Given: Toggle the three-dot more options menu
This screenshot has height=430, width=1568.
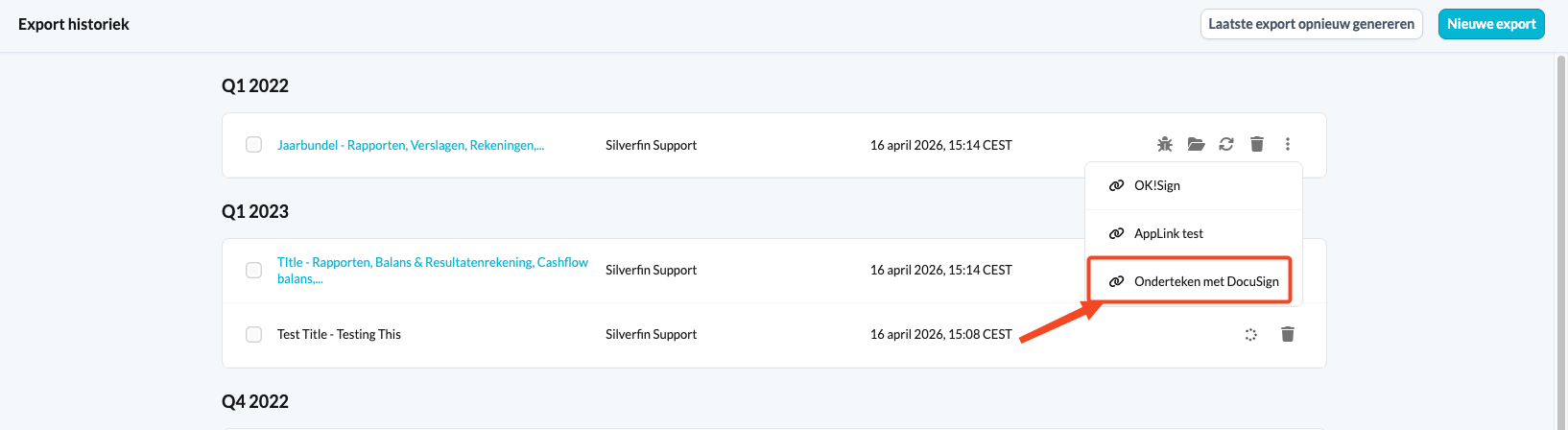Looking at the screenshot, I should tap(1288, 144).
